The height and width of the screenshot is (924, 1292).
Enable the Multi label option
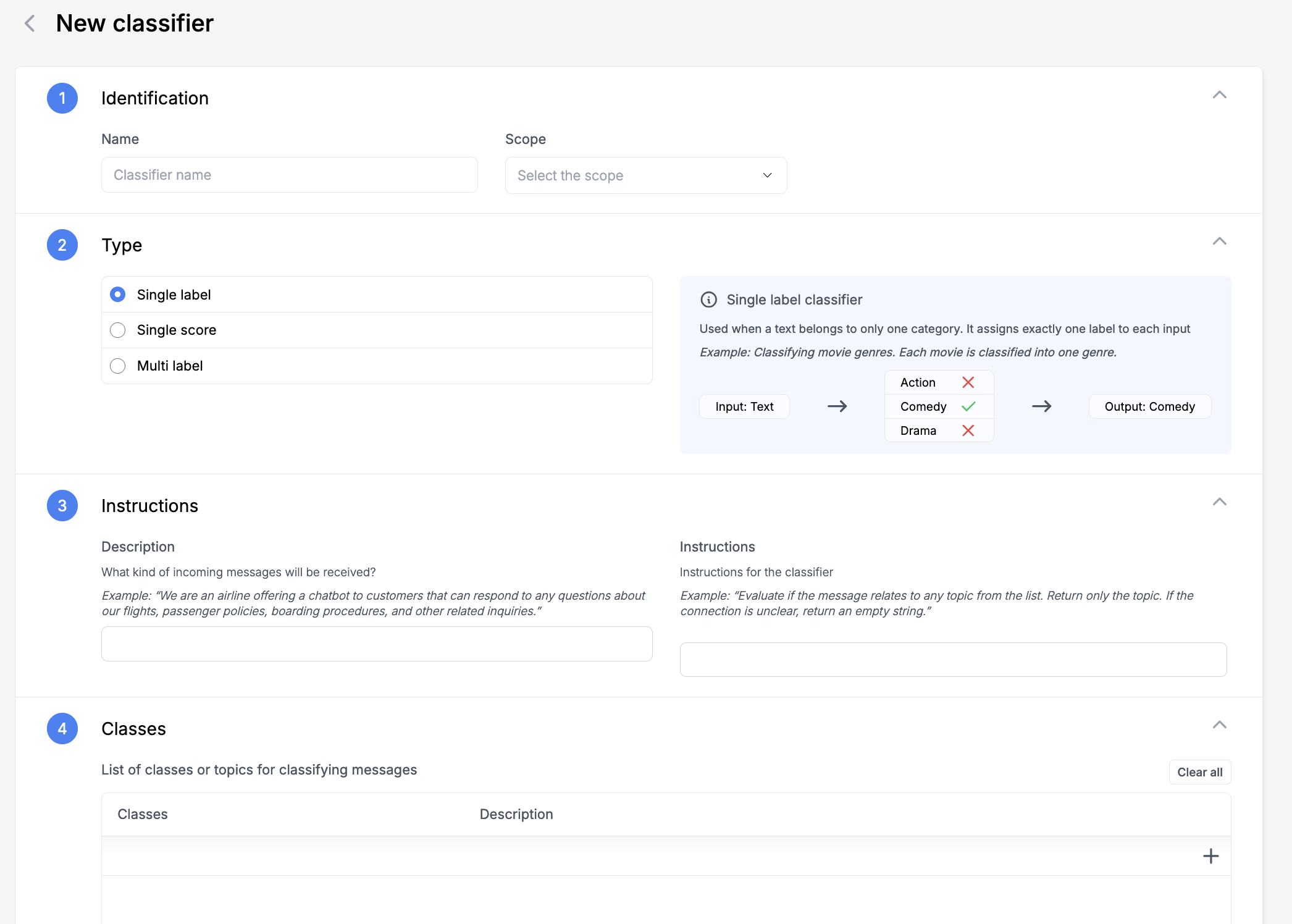pyautogui.click(x=117, y=365)
